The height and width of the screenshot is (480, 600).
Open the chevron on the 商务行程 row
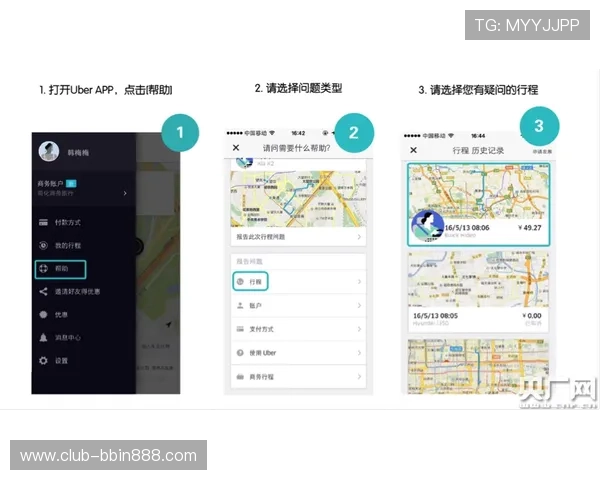click(359, 377)
